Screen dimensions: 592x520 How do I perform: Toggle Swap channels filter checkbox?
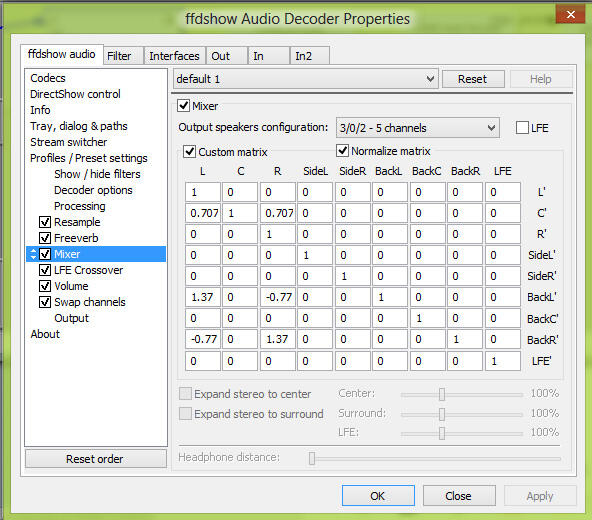point(45,302)
